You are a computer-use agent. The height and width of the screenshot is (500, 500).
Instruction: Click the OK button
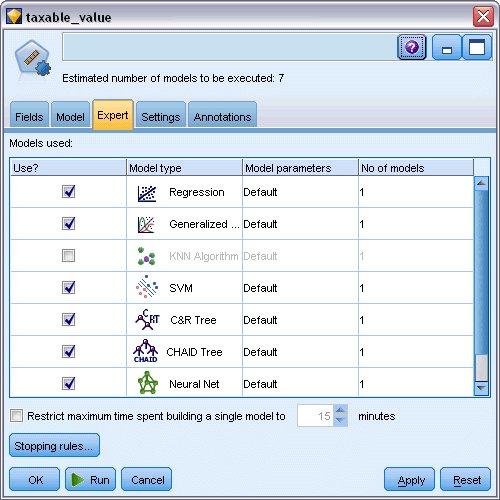(35, 479)
